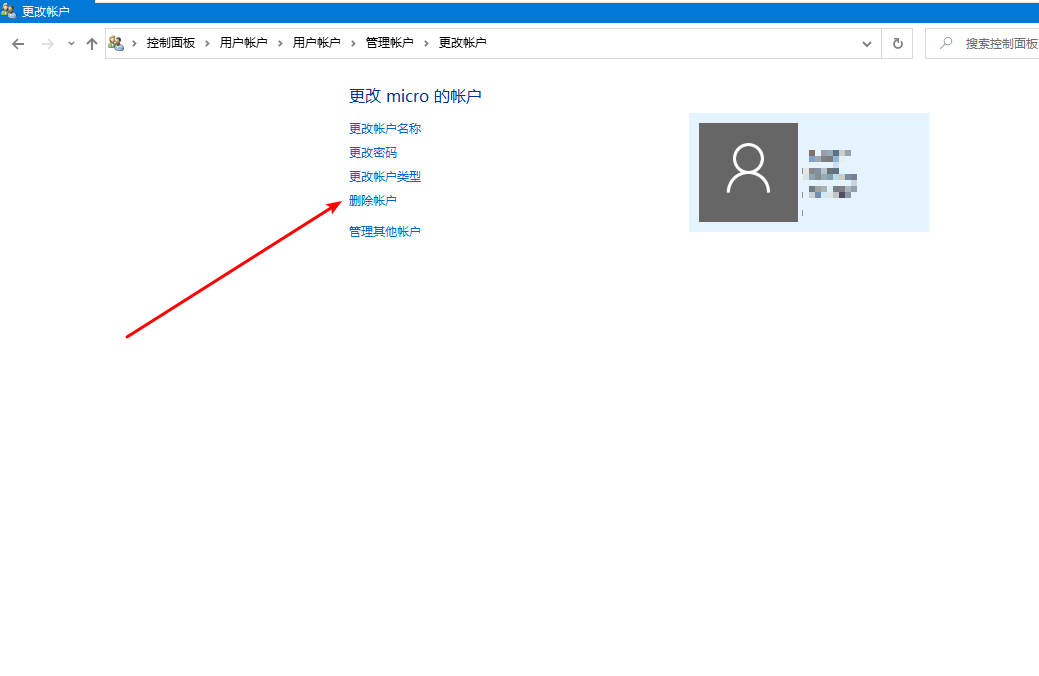The image size is (1039, 676).
Task: Click the up-to-parent-folder arrow
Action: pos(91,43)
